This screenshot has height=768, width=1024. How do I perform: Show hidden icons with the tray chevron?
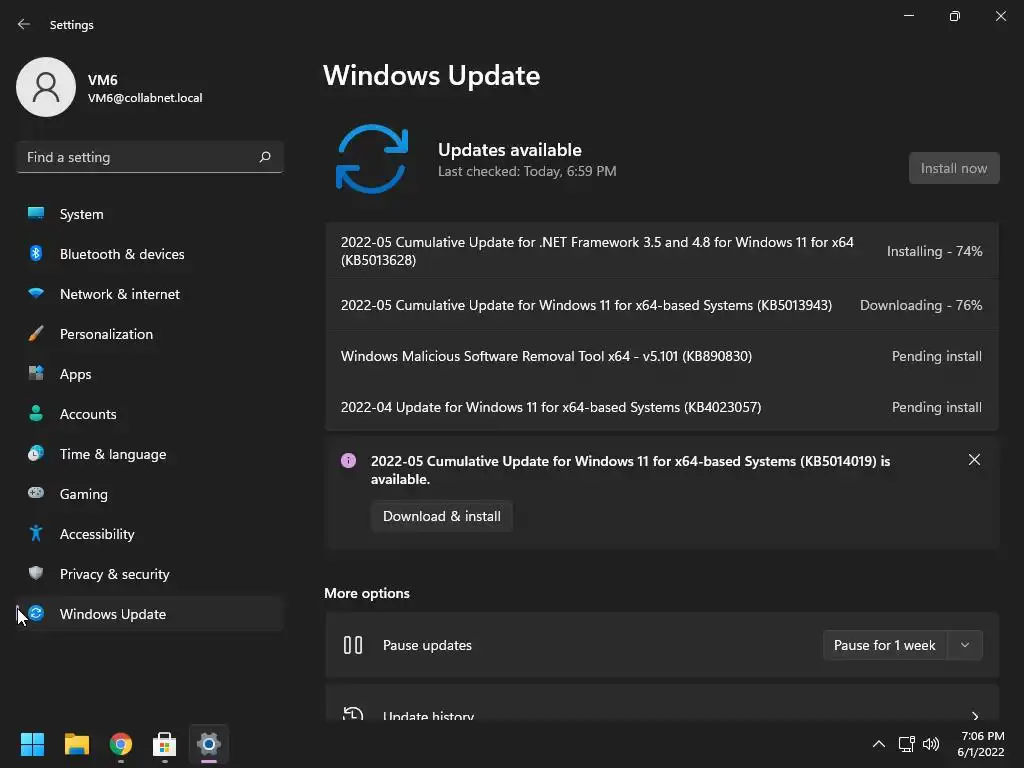coord(879,744)
